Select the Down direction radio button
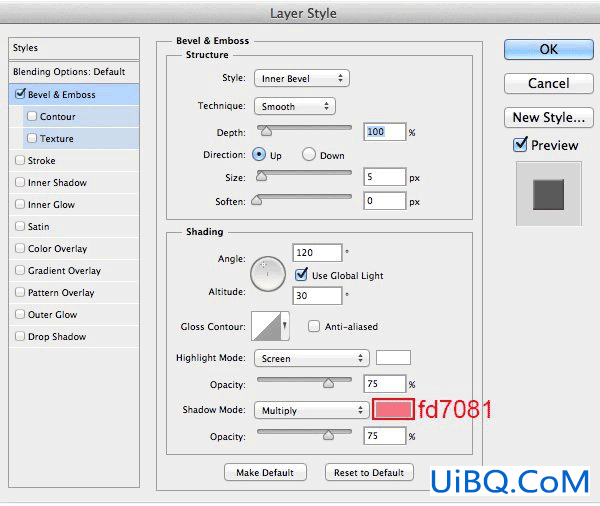 pos(309,155)
